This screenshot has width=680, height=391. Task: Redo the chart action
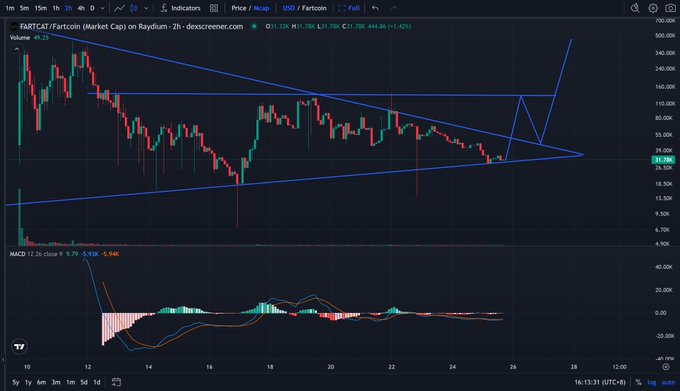[393, 8]
